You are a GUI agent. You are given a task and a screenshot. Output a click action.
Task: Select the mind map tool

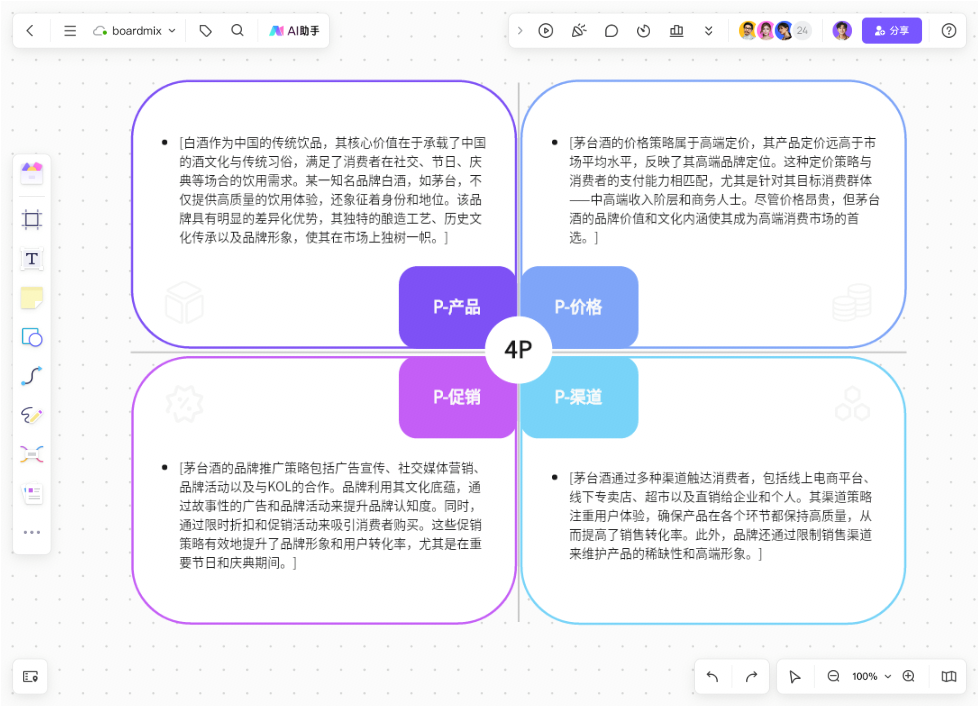coord(32,455)
